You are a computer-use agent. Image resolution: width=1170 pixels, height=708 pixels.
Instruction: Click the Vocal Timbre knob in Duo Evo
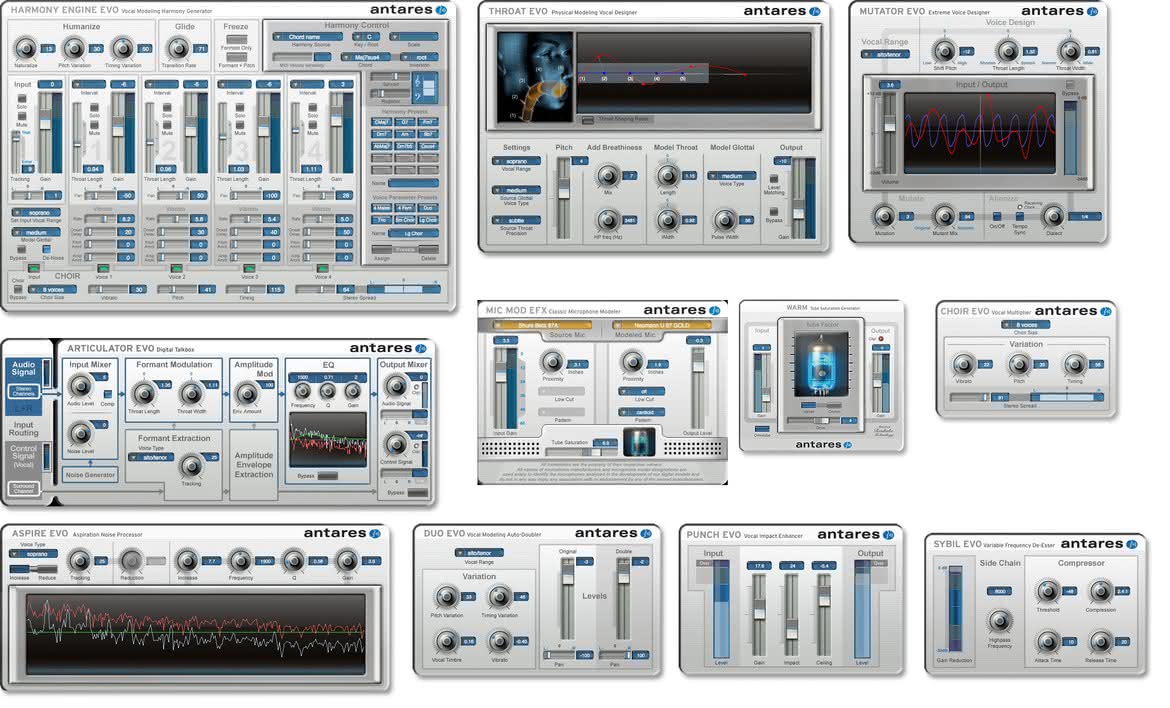tap(446, 641)
